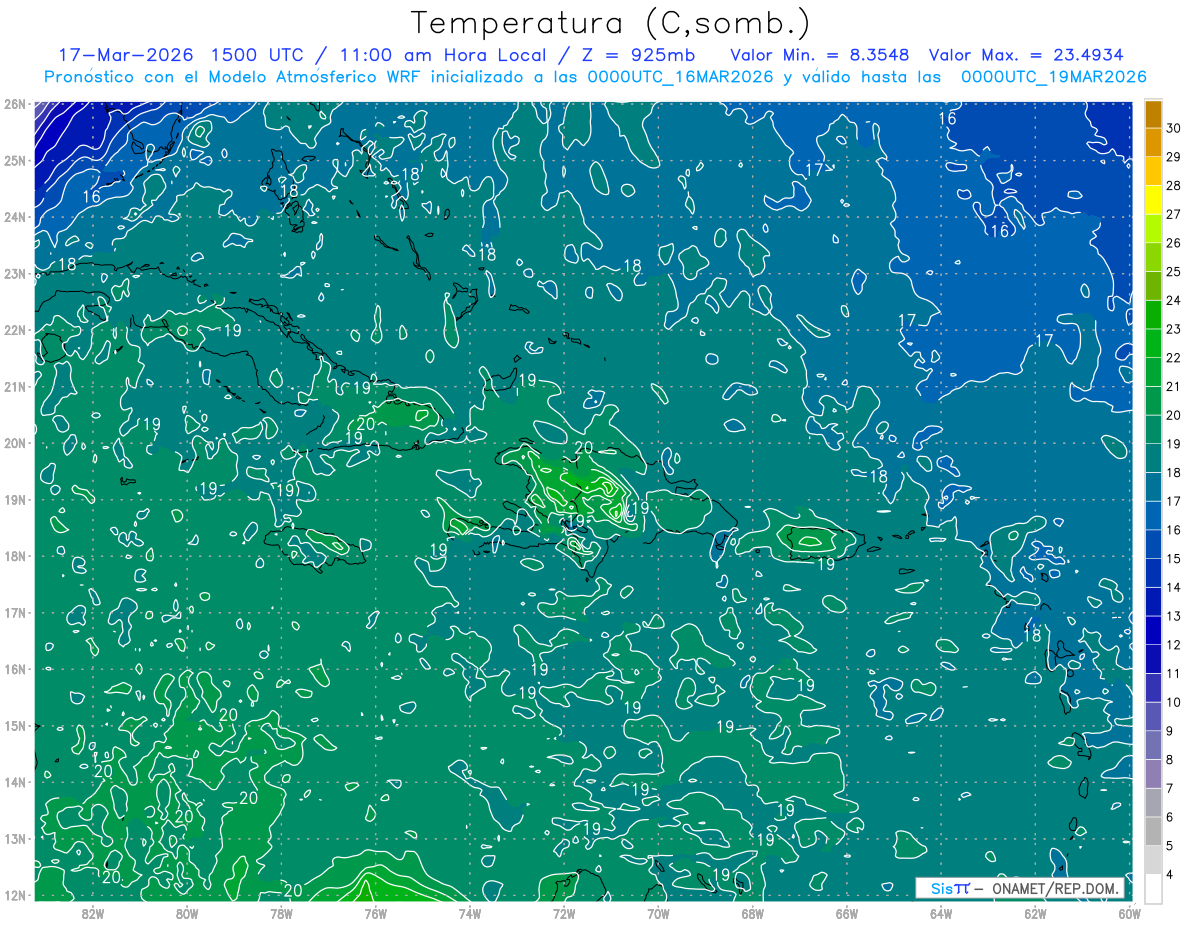This screenshot has height=927, width=1200.
Task: Click dark blue swatch between 12 and 13
Action: tap(1153, 630)
